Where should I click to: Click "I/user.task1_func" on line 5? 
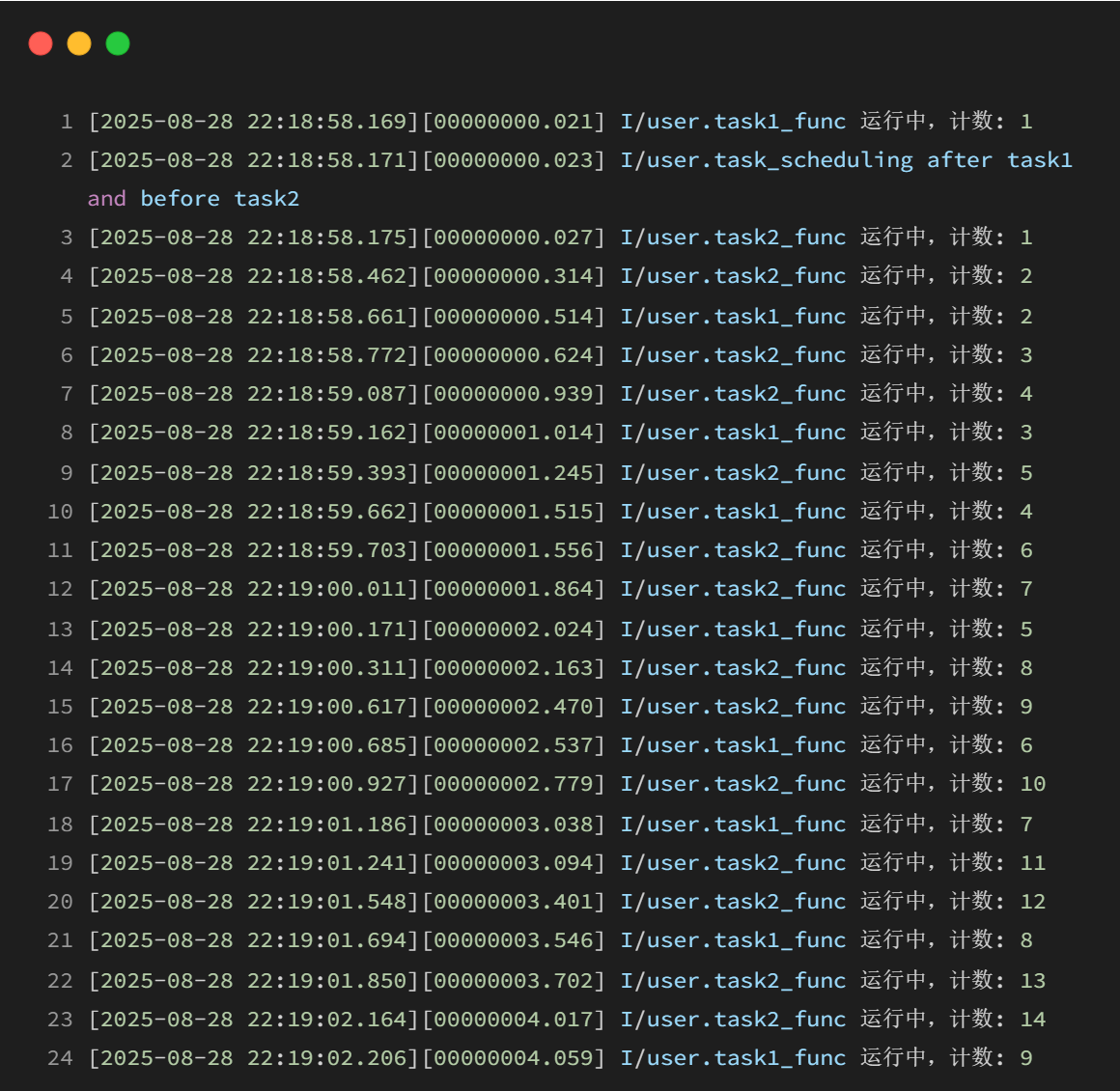tap(733, 317)
